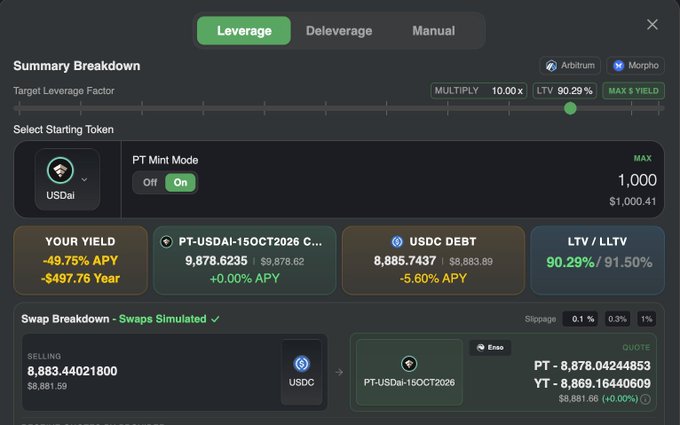Turn PT Mint Mode On
Viewport: 680px width, 425px height.
pyautogui.click(x=180, y=182)
